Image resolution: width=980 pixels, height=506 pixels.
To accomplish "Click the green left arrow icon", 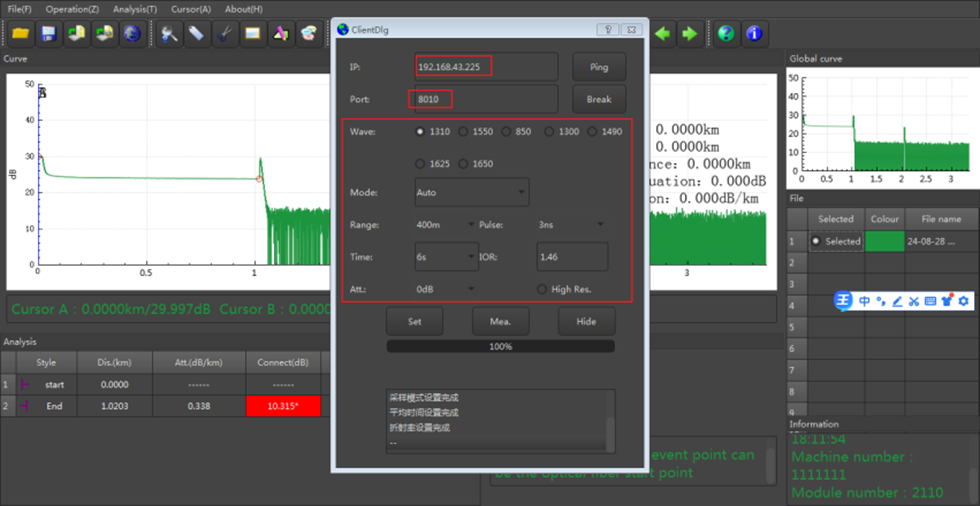I will 662,33.
